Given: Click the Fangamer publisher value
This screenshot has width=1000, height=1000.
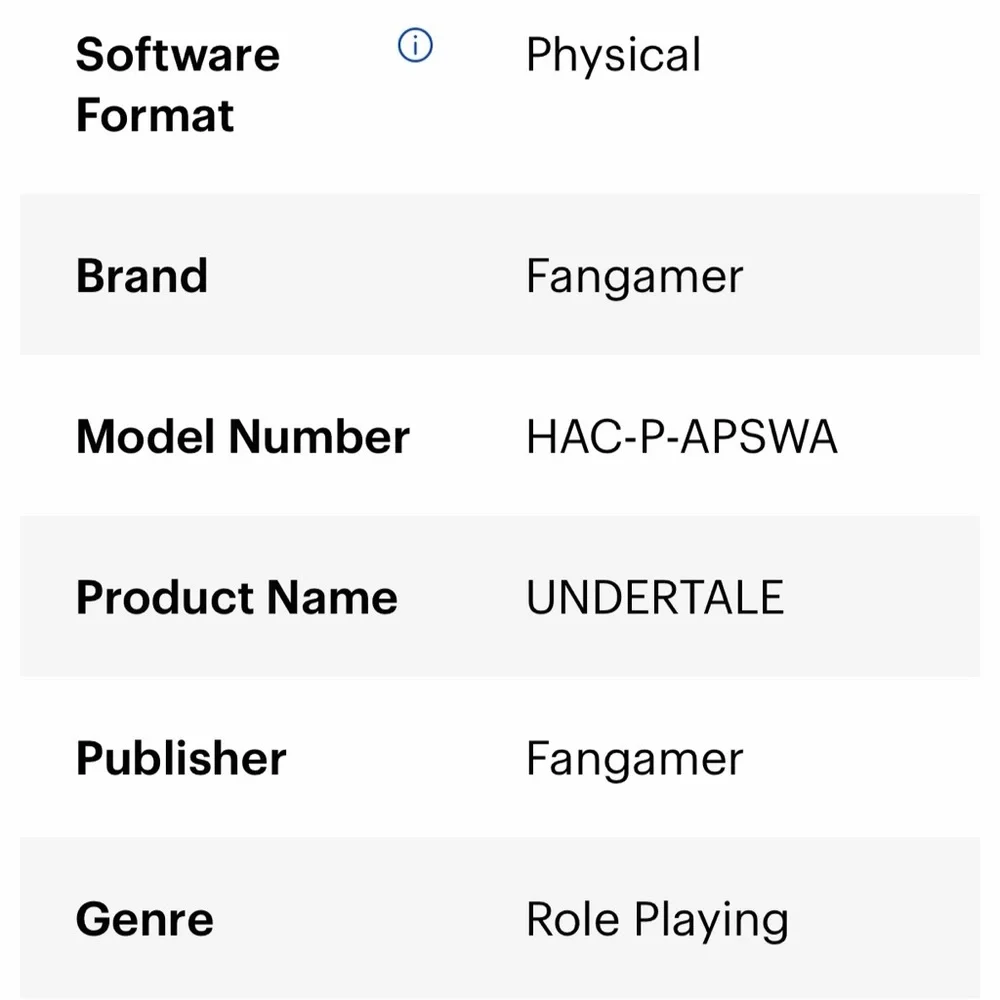Looking at the screenshot, I should pos(635,760).
